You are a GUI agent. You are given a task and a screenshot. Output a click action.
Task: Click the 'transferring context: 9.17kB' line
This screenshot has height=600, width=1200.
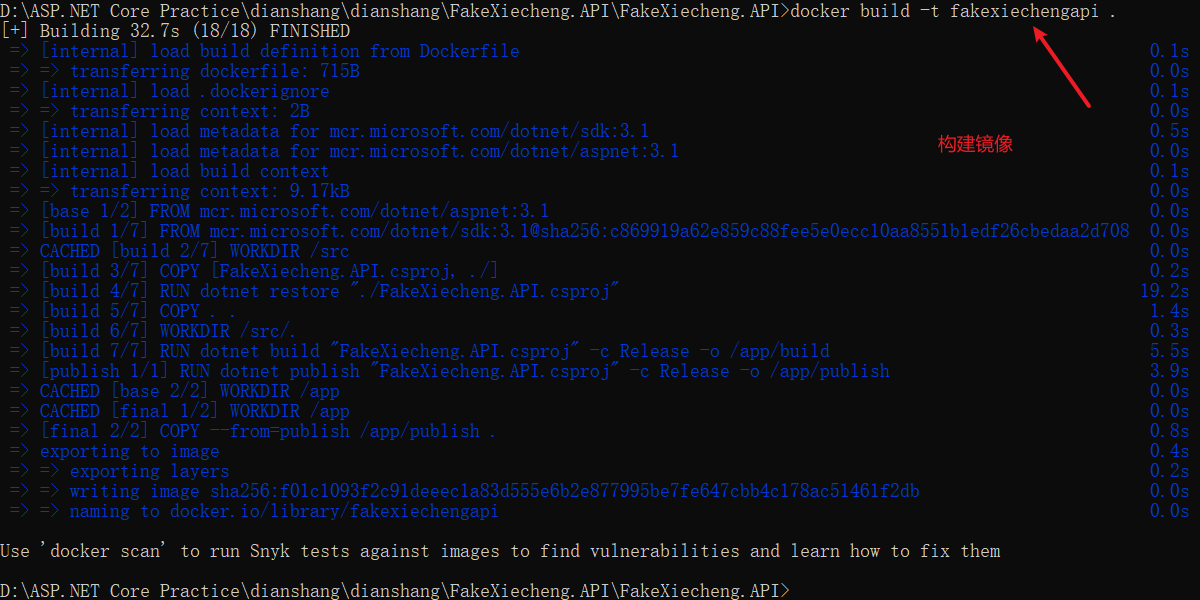tap(210, 191)
